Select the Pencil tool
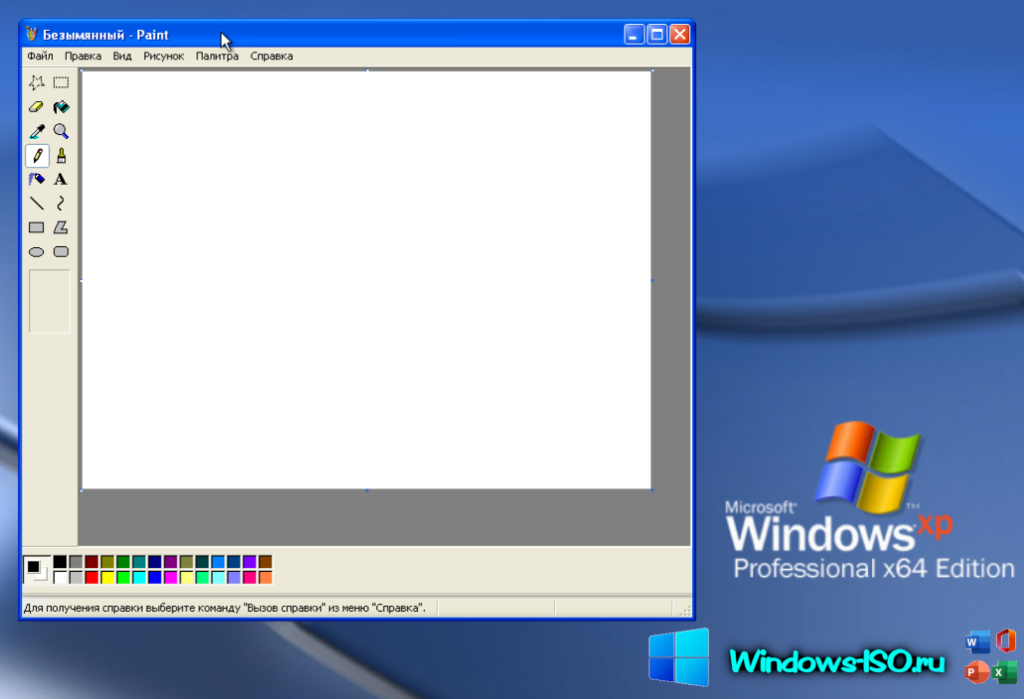 (37, 155)
